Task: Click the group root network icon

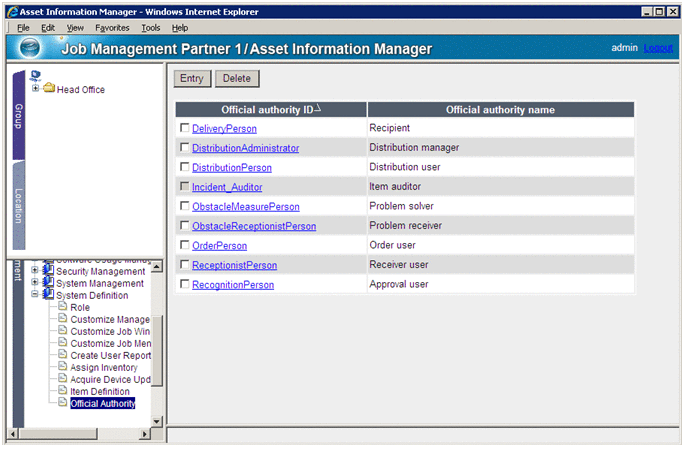Action: [36, 75]
